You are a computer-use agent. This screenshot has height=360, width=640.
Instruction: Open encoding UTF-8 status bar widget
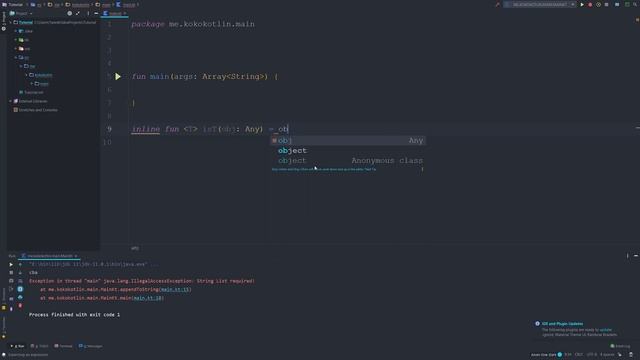(x=592, y=355)
